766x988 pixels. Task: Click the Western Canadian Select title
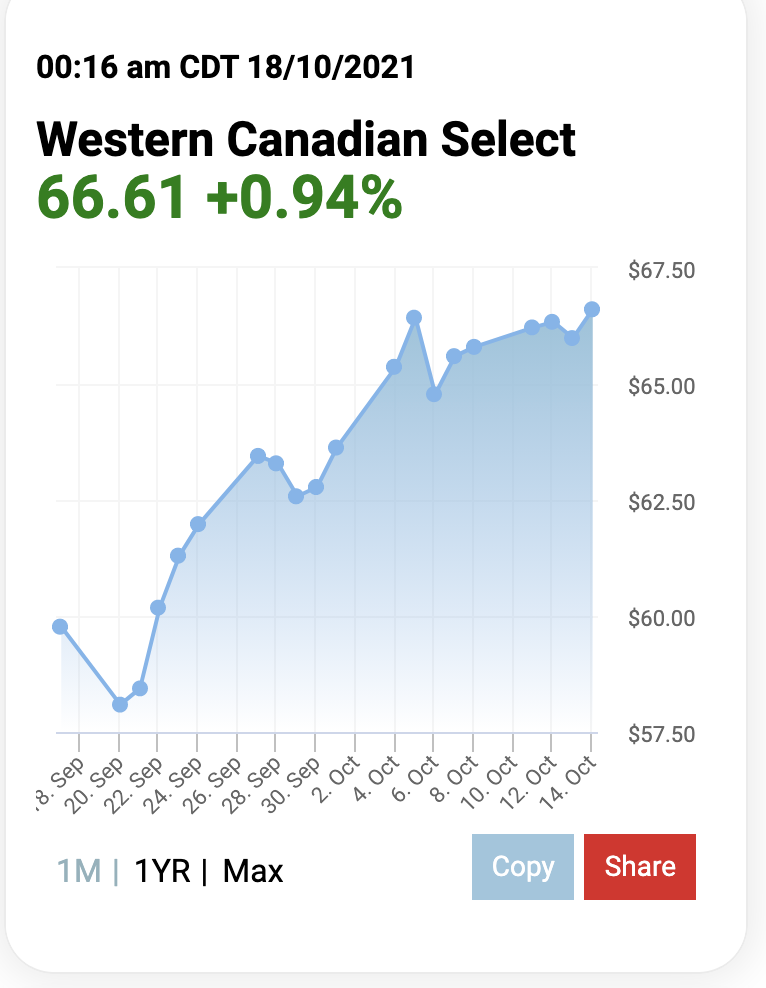306,139
